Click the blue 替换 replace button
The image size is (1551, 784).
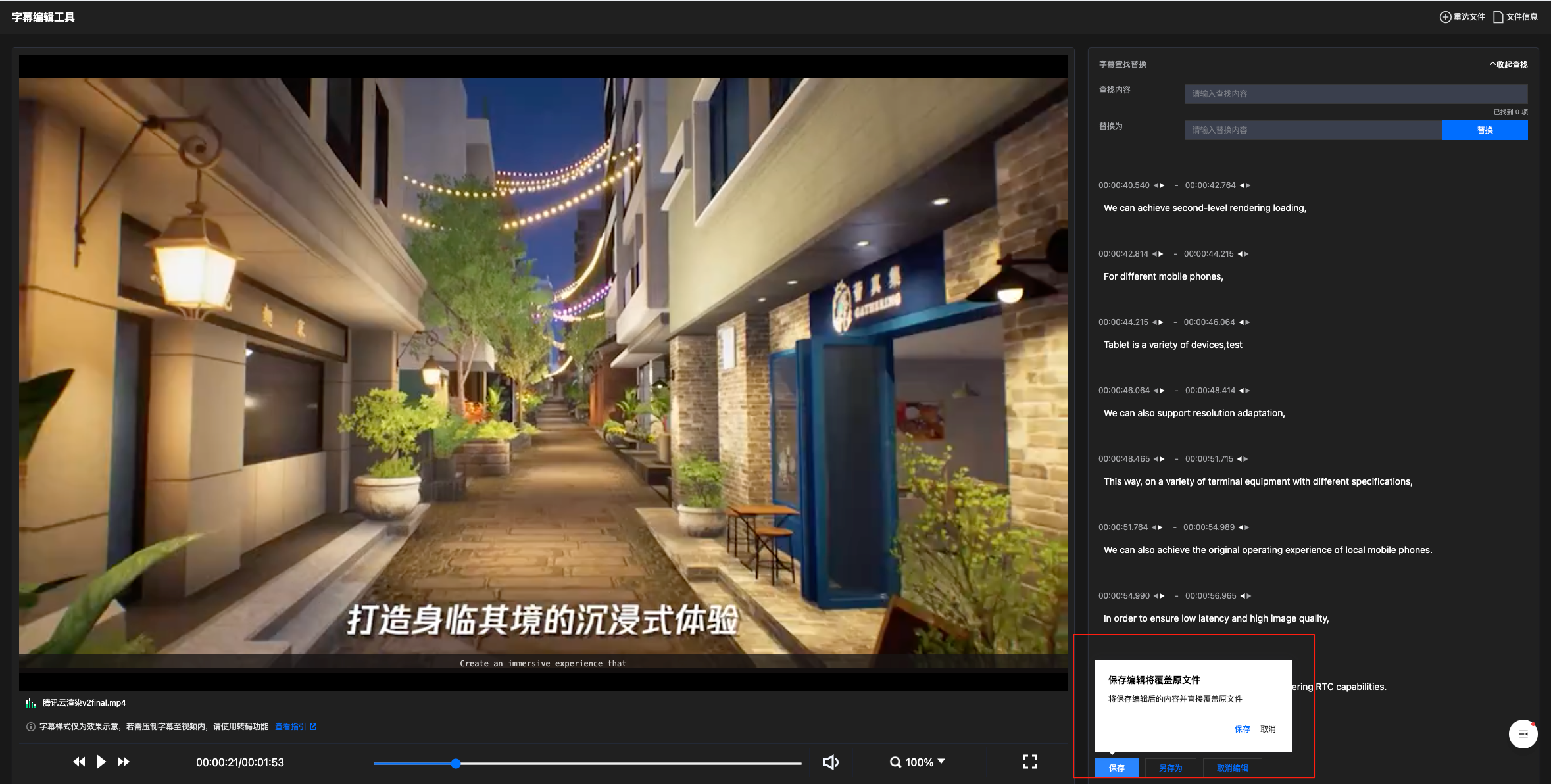tap(1485, 130)
